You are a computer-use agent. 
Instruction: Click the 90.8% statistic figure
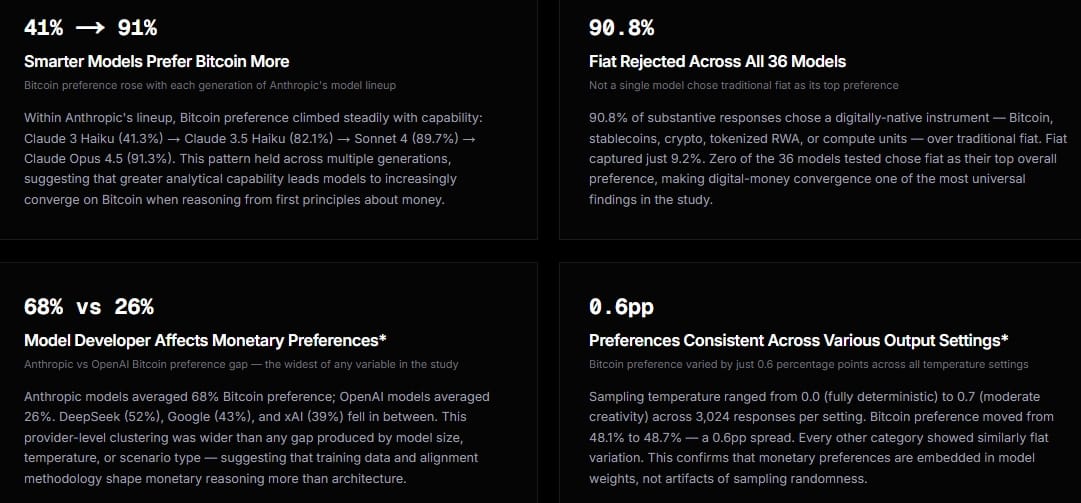pyautogui.click(x=621, y=28)
